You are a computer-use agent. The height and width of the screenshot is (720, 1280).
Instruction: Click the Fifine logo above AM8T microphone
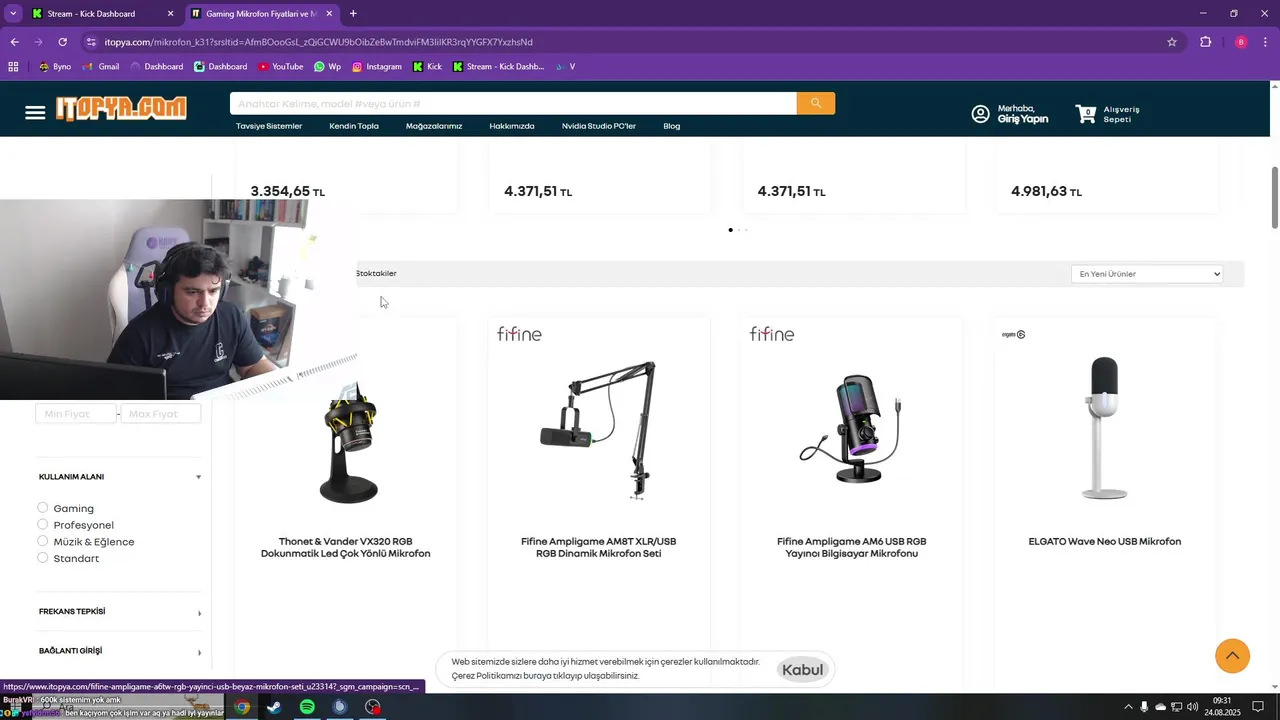(519, 334)
